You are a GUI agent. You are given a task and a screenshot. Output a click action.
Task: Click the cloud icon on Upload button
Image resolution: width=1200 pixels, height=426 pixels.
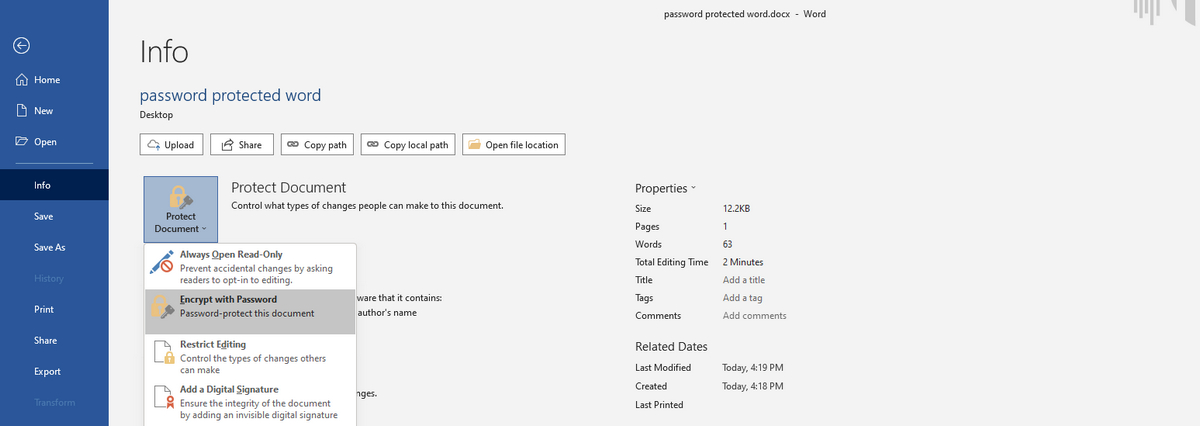(153, 145)
